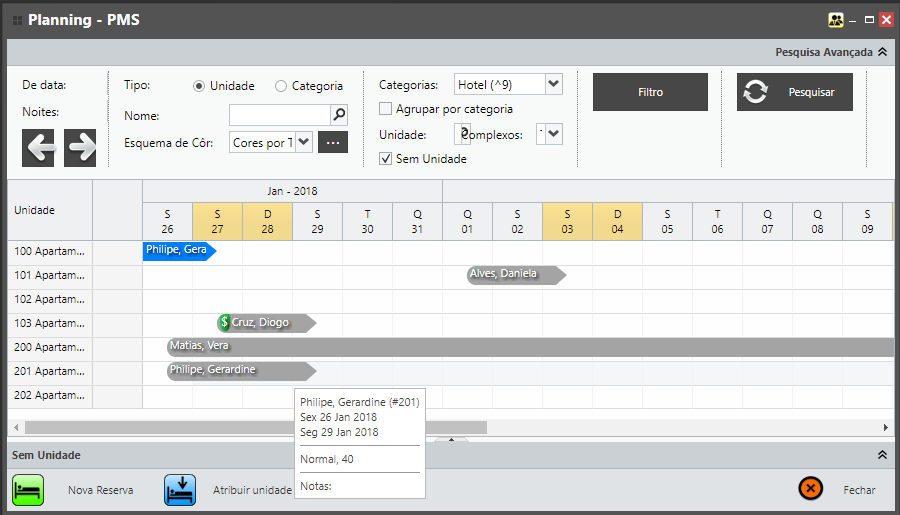Uncheck the Sem Unidade checkbox
Viewport: 900px width, 515px height.
pyautogui.click(x=386, y=158)
